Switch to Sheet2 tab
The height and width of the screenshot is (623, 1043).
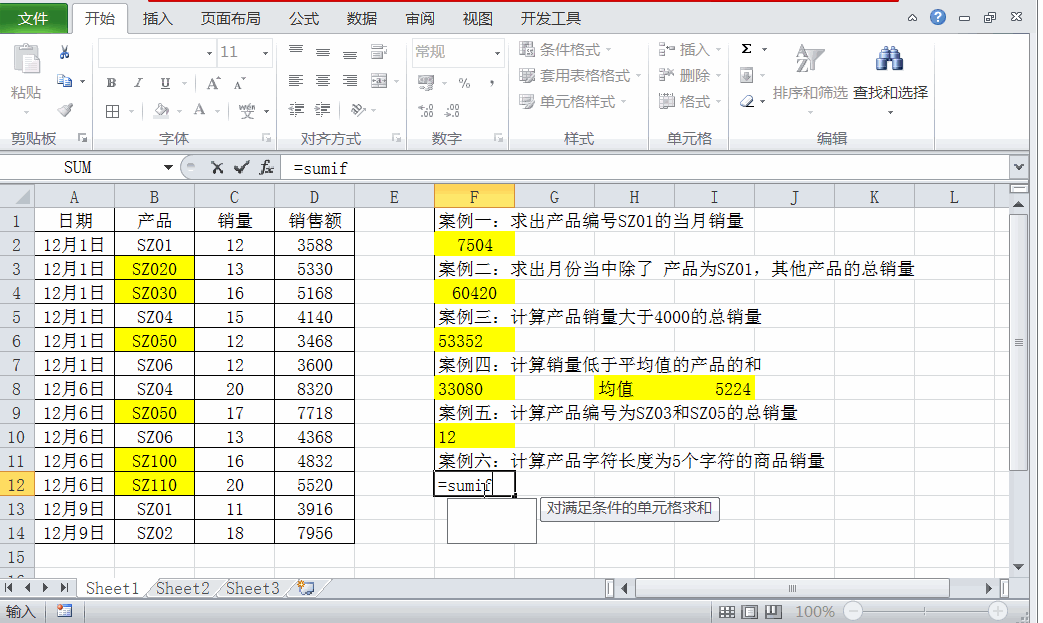[x=182, y=588]
